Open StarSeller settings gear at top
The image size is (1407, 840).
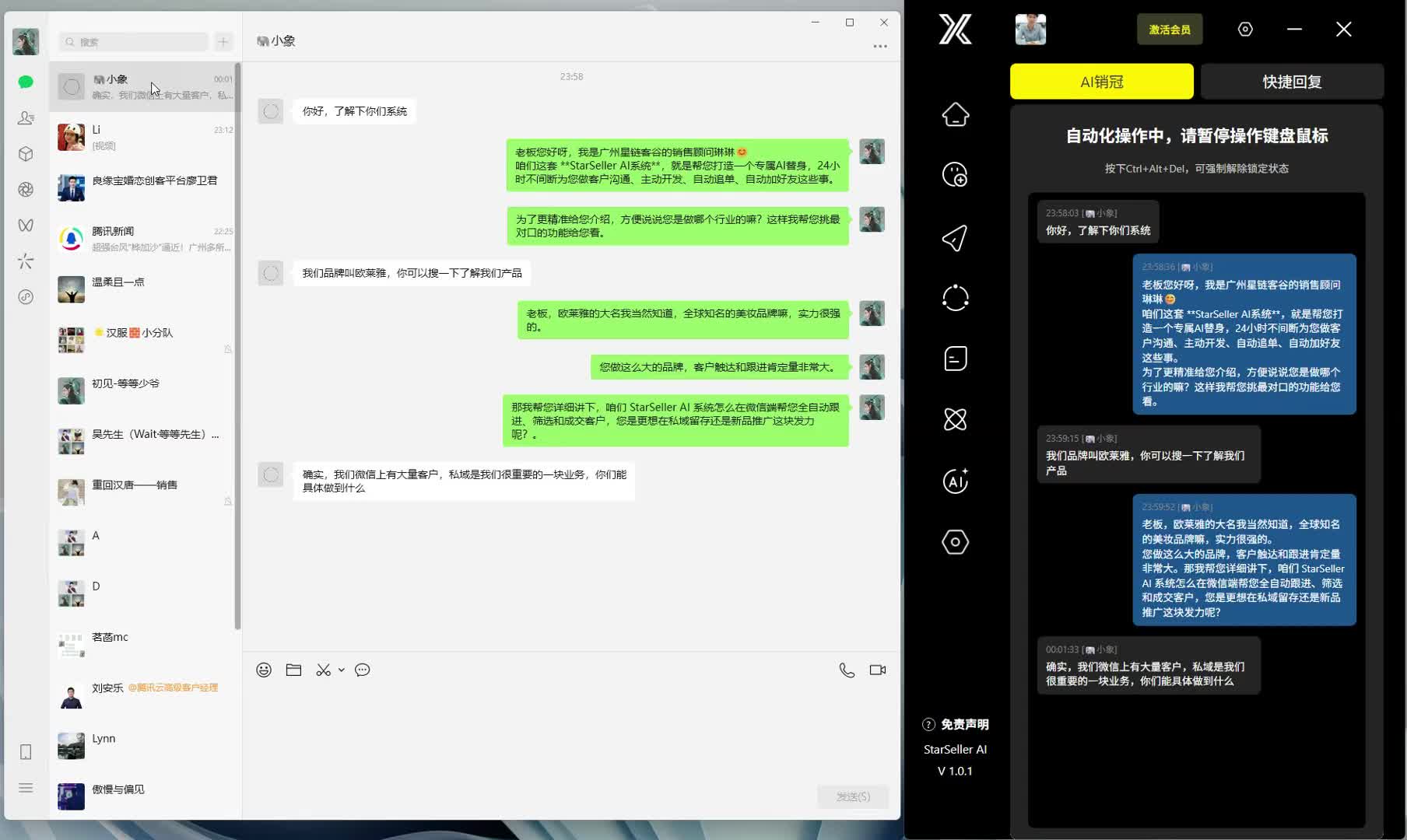coord(1245,30)
